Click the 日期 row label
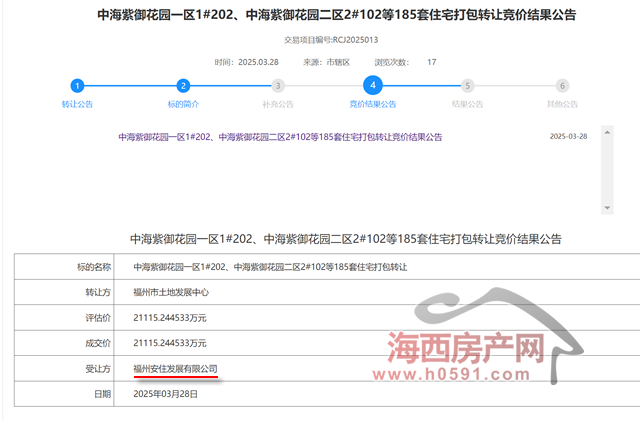This screenshot has width=640, height=421. tap(102, 394)
